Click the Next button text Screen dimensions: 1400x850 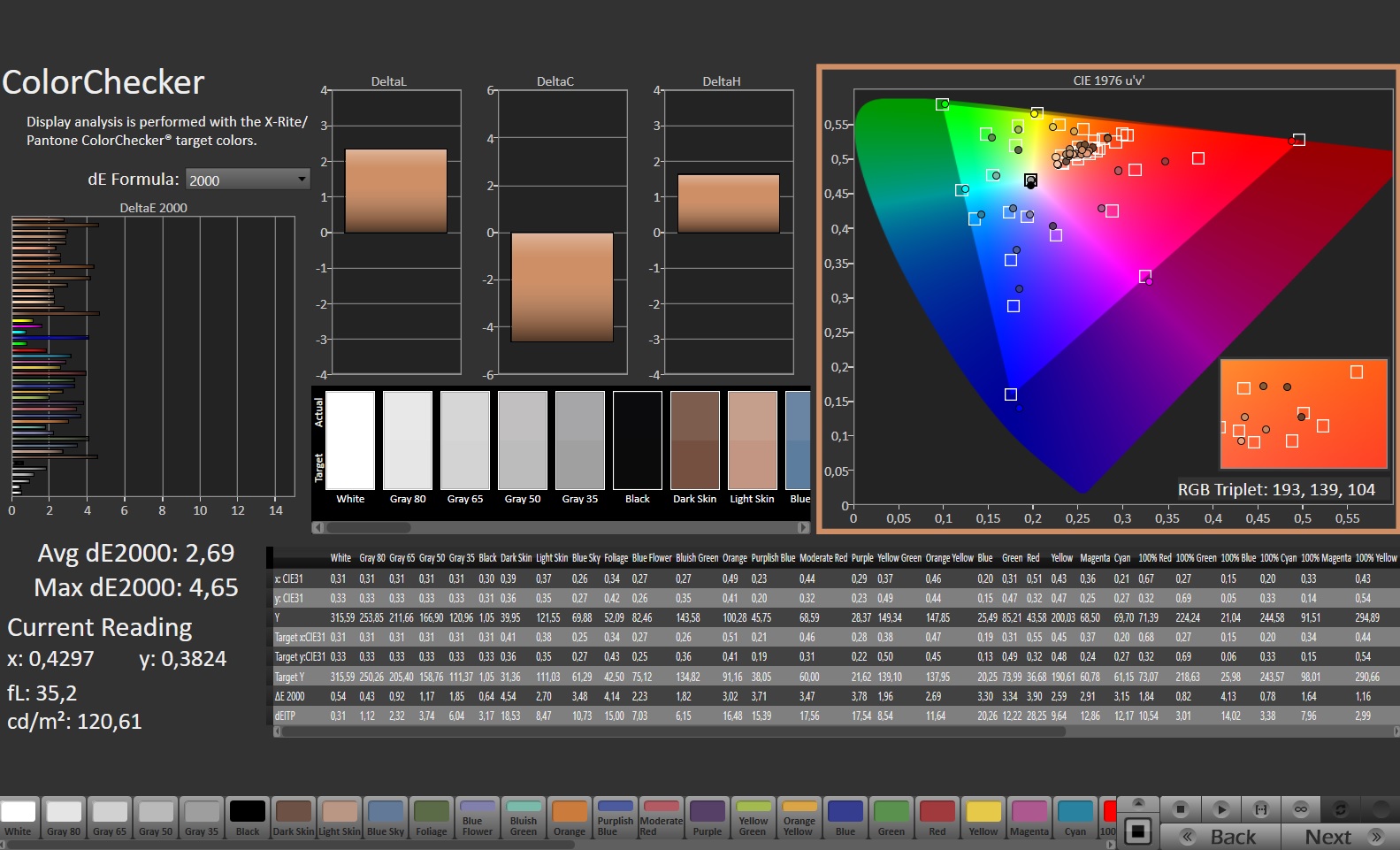(1327, 837)
